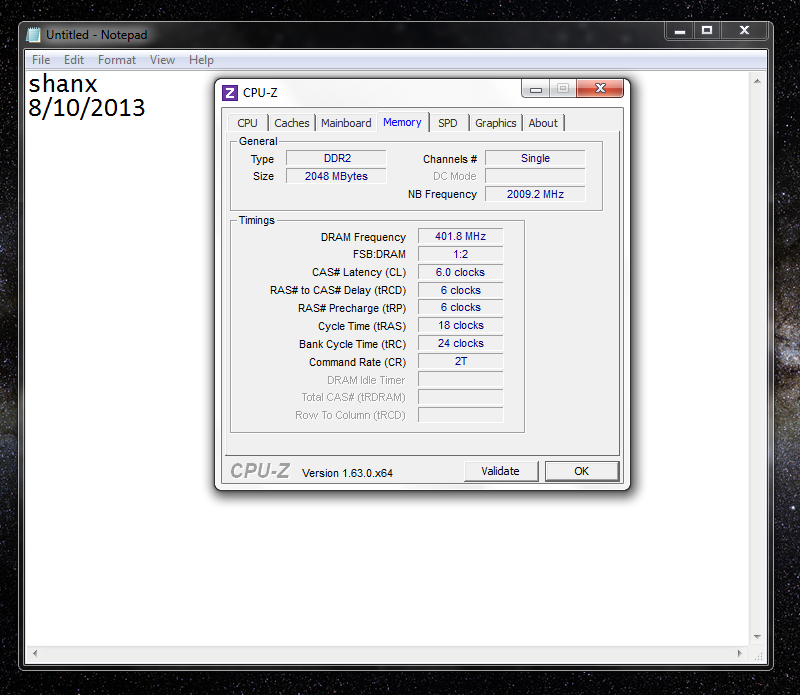Click the DRAM Frequency value field
The image size is (800, 695).
[x=460, y=237]
